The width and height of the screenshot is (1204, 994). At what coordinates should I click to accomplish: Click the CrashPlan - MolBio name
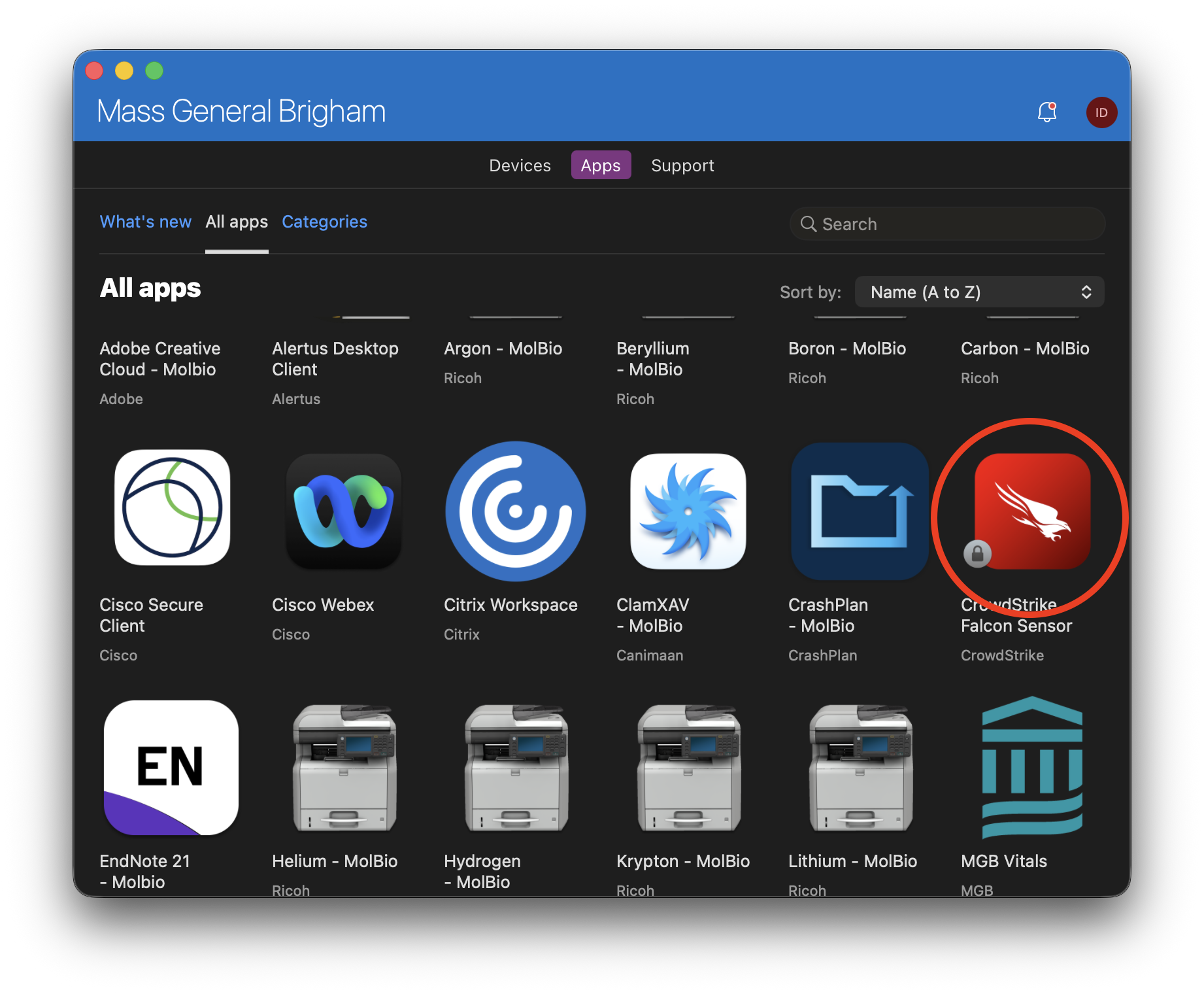tap(828, 615)
